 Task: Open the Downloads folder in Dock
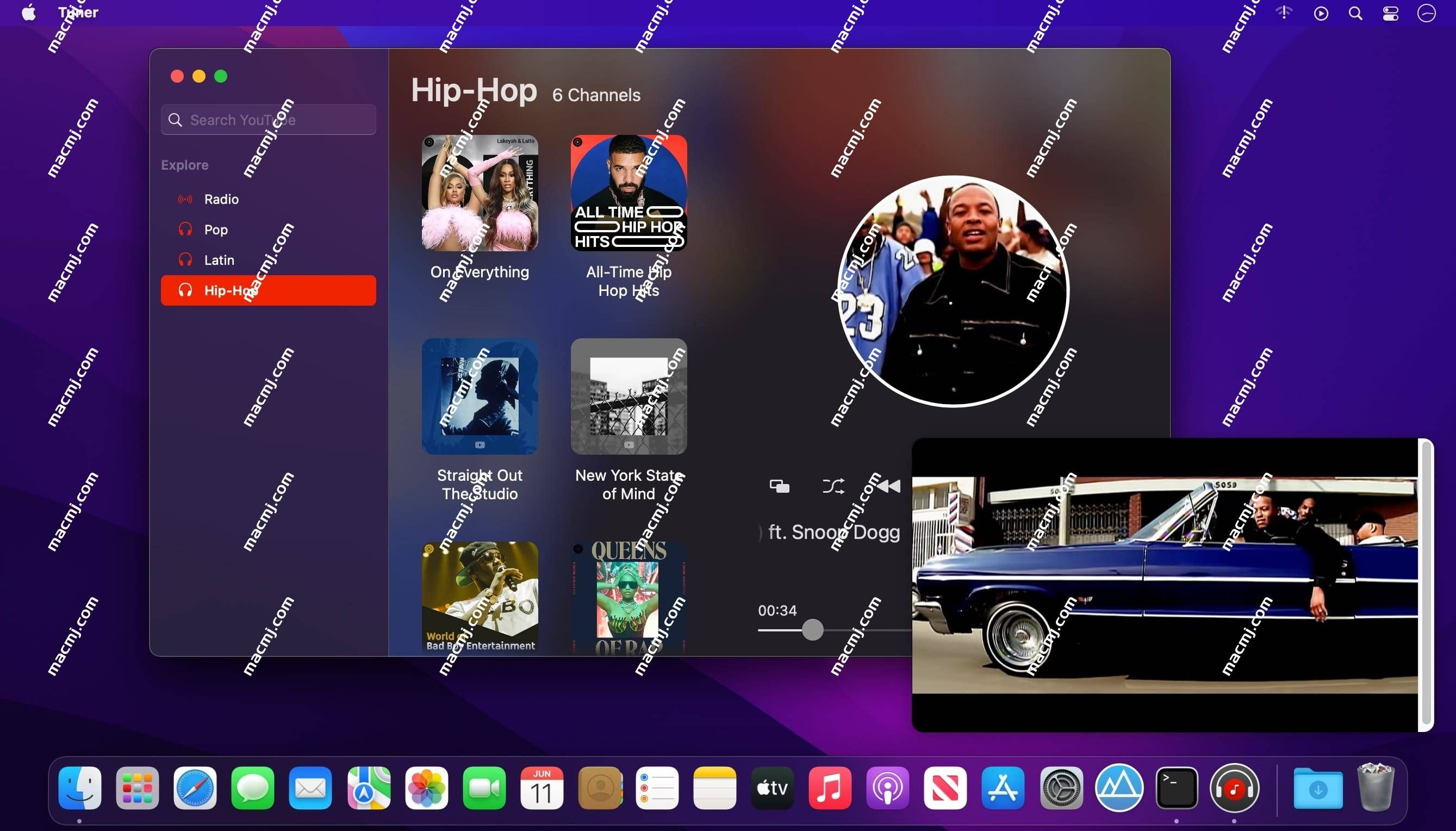1318,787
